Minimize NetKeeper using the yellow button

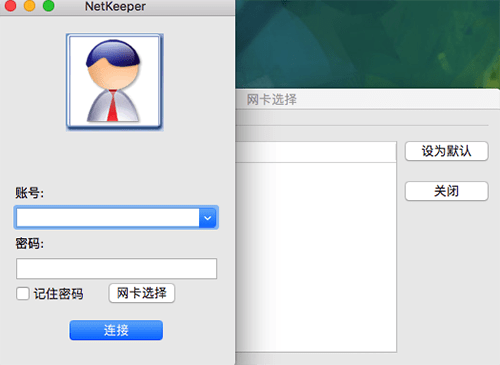tap(30, 6)
